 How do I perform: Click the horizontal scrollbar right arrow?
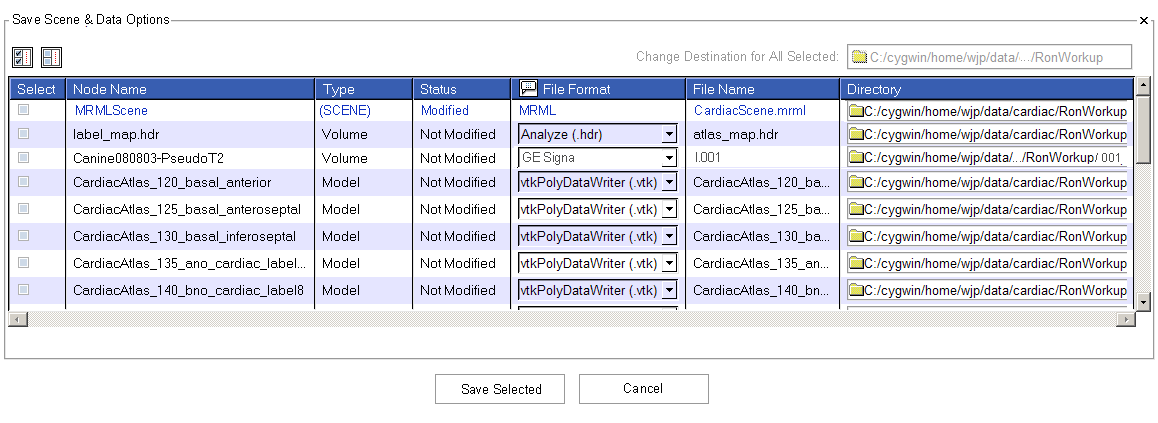click(1126, 319)
